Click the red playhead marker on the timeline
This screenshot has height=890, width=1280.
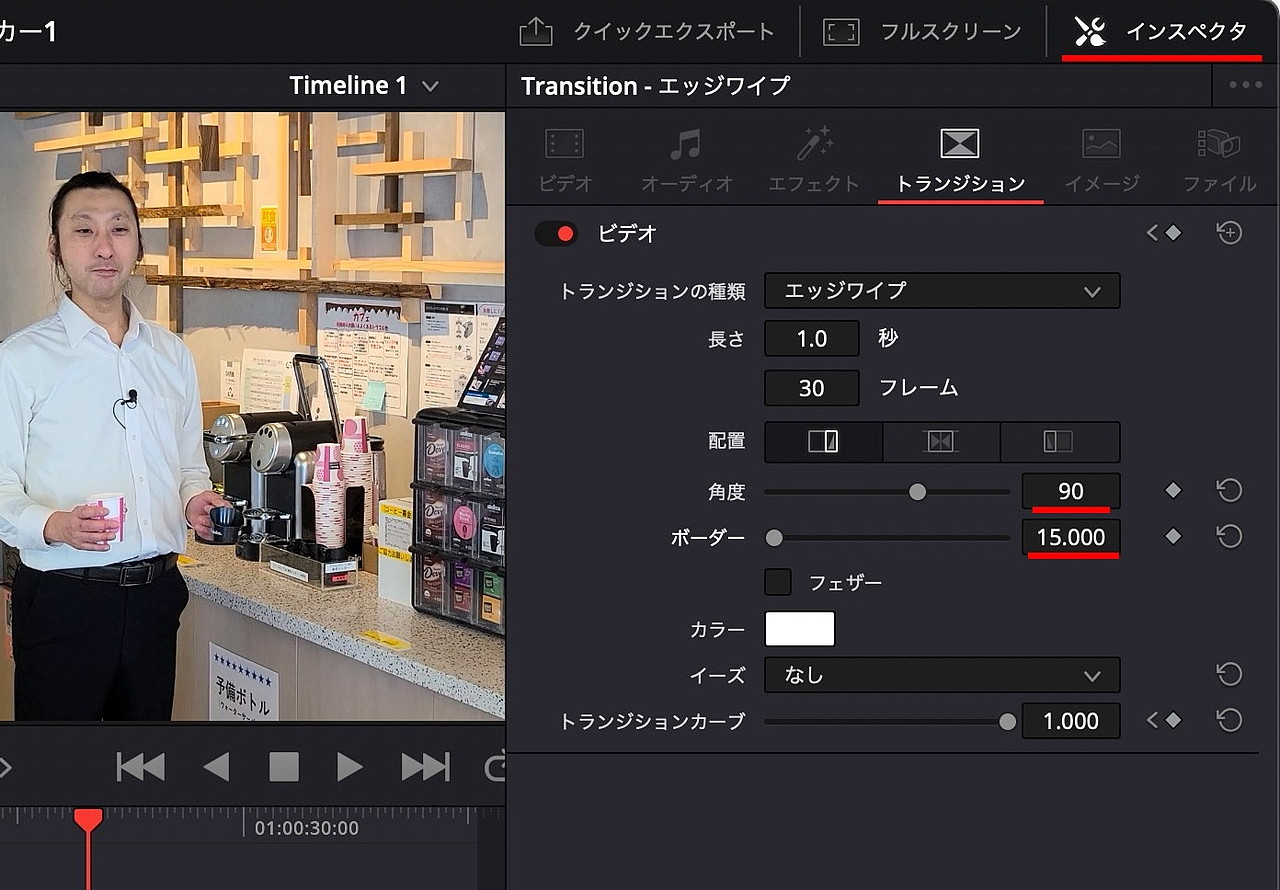[87, 820]
